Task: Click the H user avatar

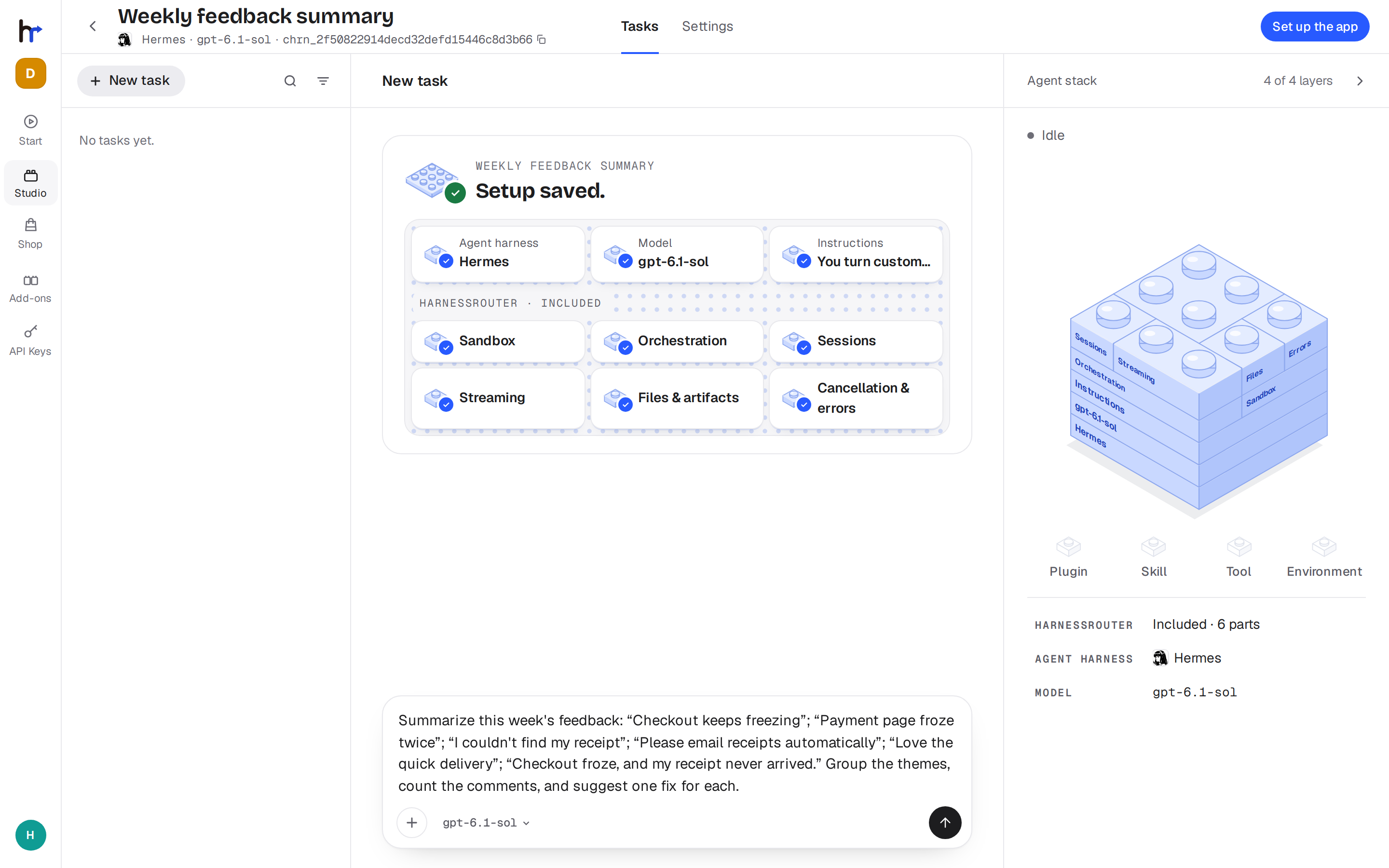Action: [30, 835]
